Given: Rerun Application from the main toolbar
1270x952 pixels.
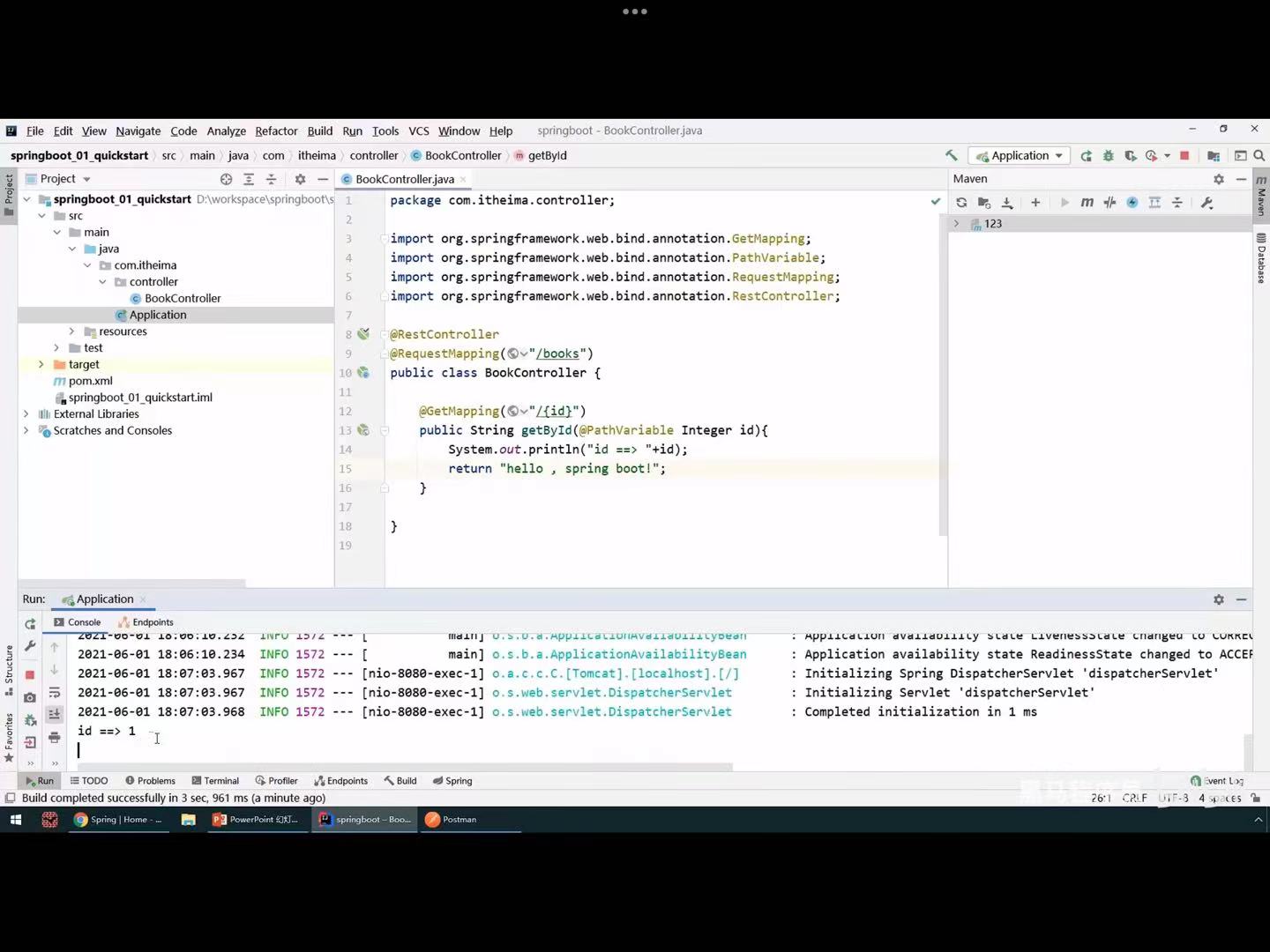Looking at the screenshot, I should (x=1086, y=155).
